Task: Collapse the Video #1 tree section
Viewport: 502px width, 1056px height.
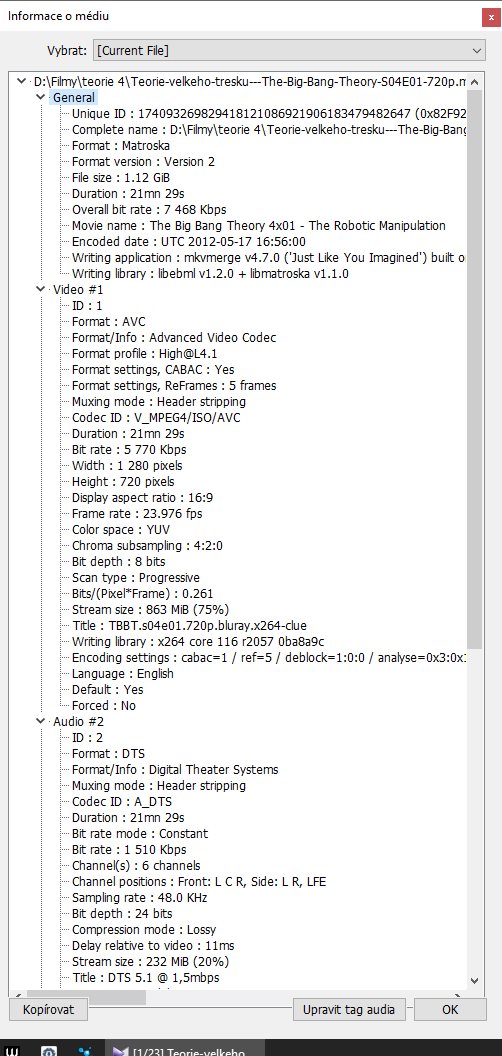Action: (x=40, y=290)
